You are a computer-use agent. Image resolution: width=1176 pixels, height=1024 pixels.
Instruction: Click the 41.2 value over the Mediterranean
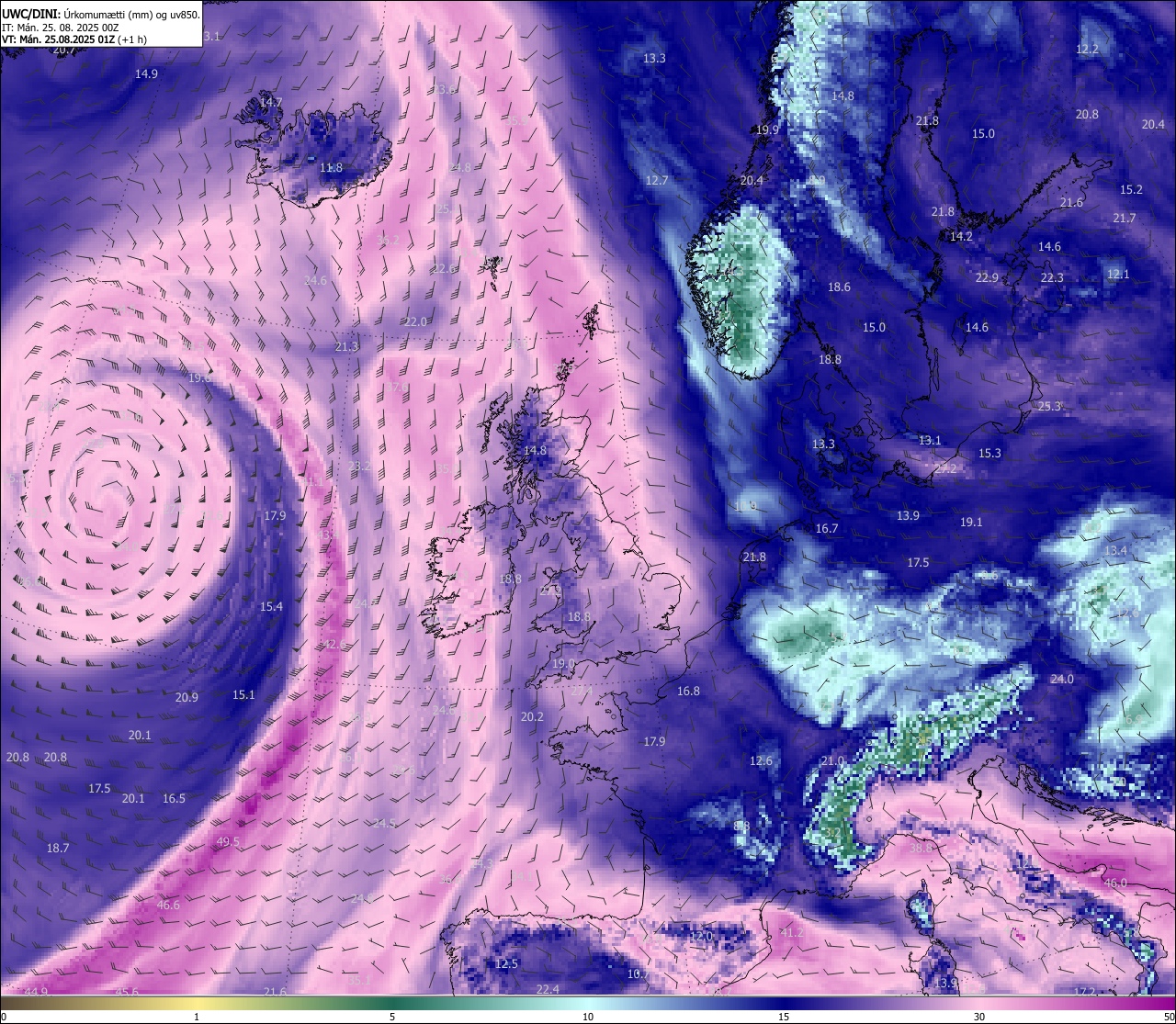pyautogui.click(x=792, y=933)
